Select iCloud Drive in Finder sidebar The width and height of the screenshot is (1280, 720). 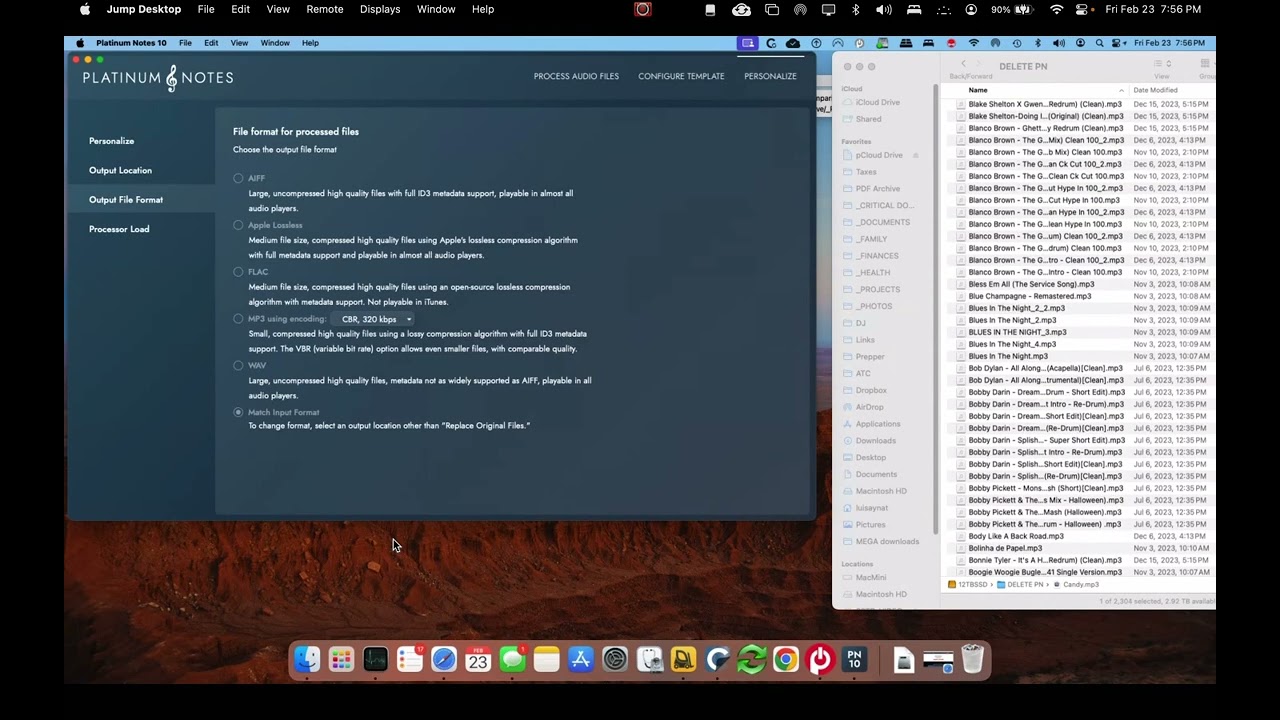tap(877, 102)
